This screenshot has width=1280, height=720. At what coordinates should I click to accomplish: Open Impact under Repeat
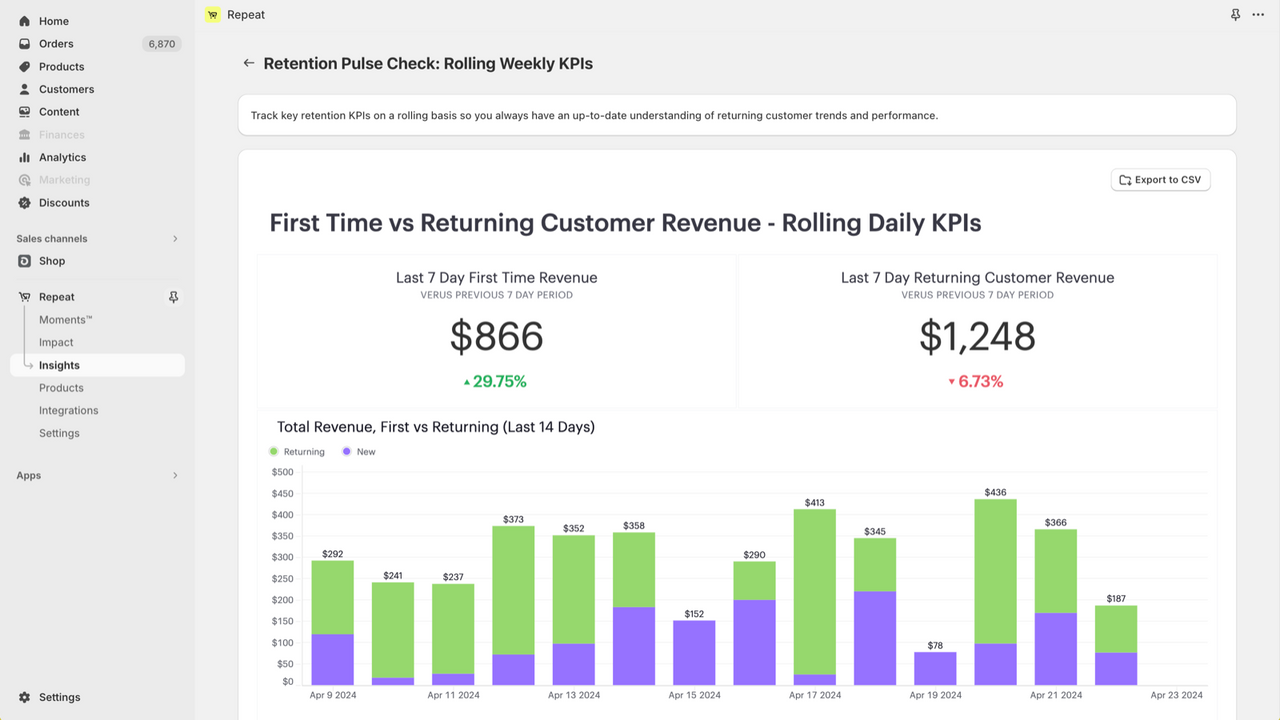tap(56, 342)
